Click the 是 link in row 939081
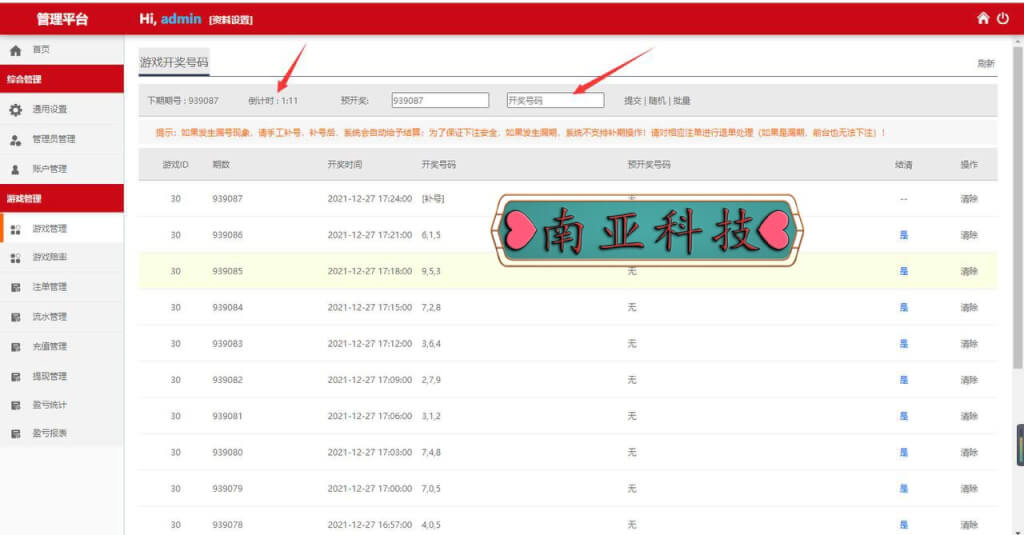Image resolution: width=1024 pixels, height=535 pixels. pyautogui.click(x=904, y=416)
